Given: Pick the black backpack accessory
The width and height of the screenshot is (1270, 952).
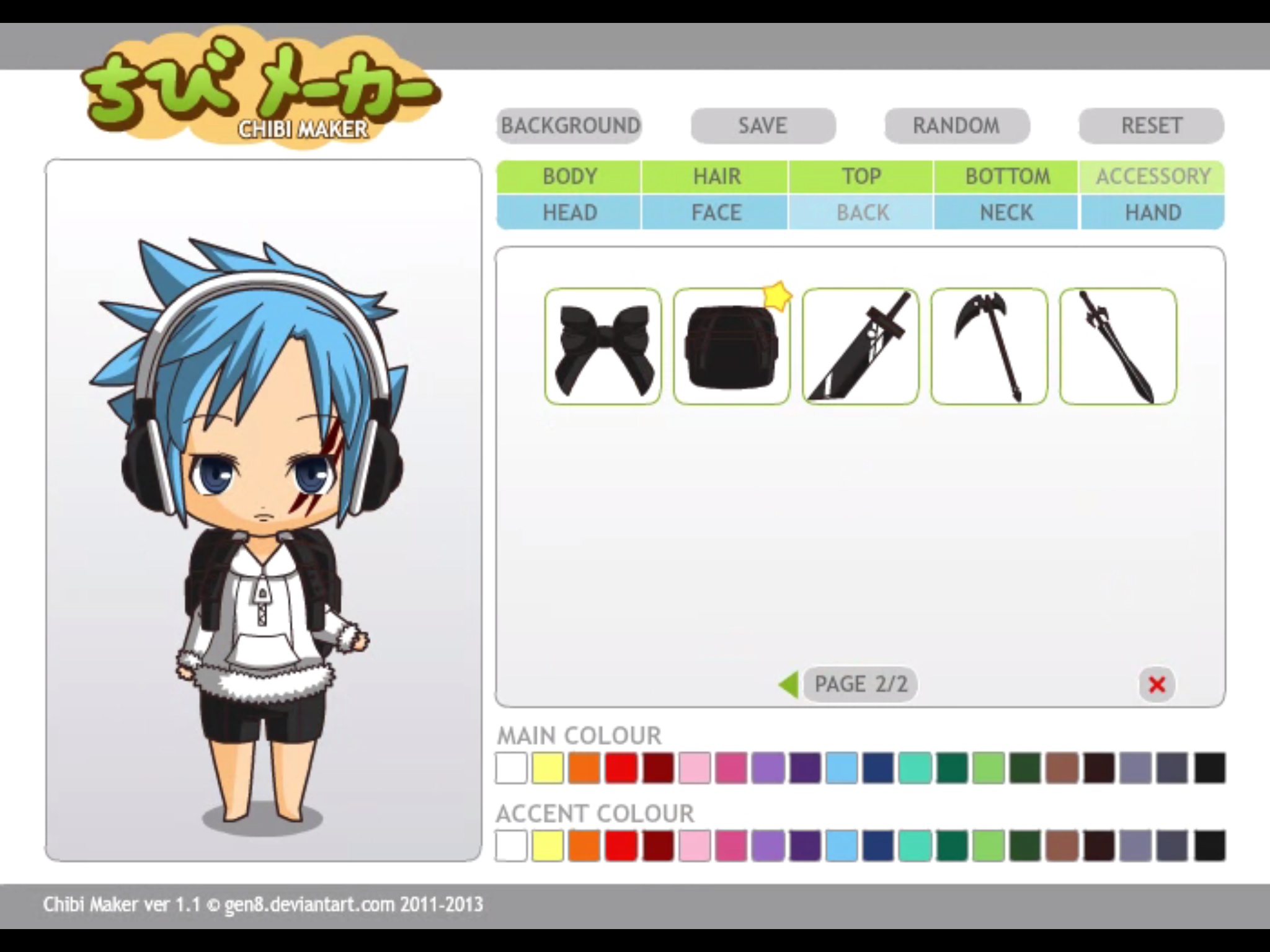Looking at the screenshot, I should coord(732,346).
